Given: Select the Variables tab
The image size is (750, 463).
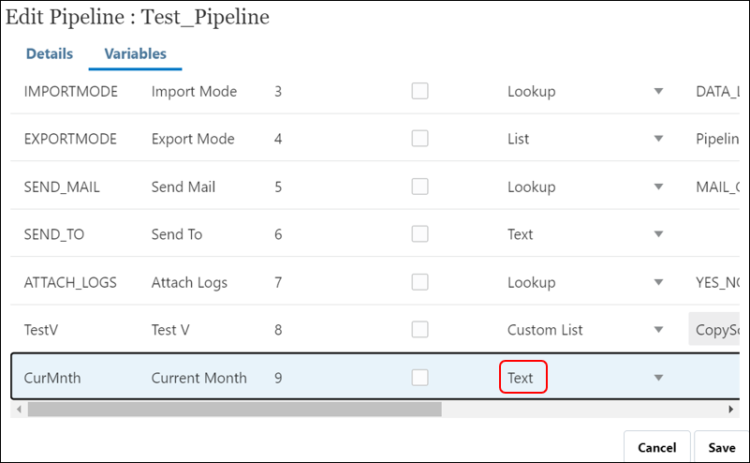Looking at the screenshot, I should [x=135, y=54].
